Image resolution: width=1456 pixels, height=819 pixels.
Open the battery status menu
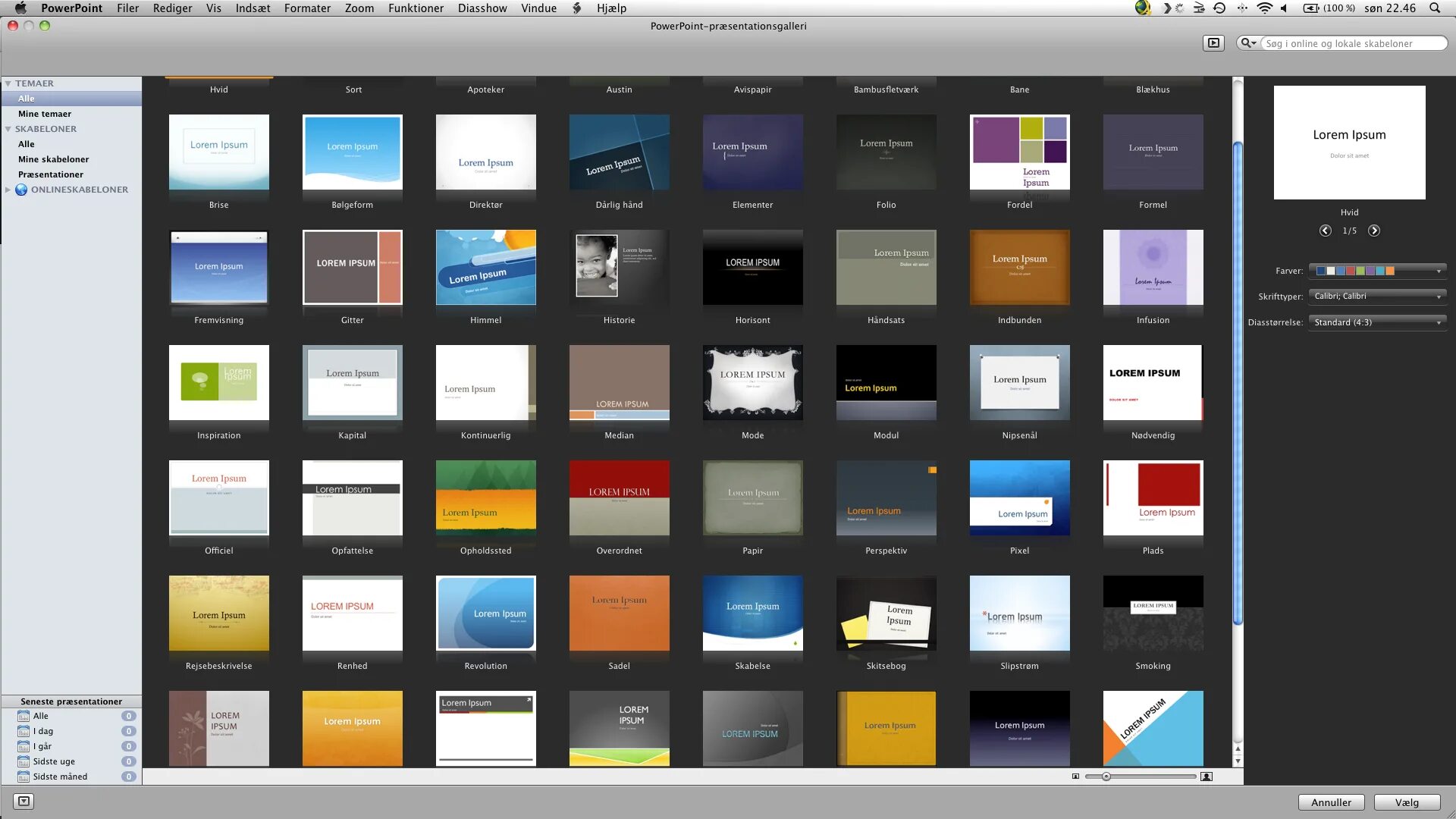coord(1329,8)
